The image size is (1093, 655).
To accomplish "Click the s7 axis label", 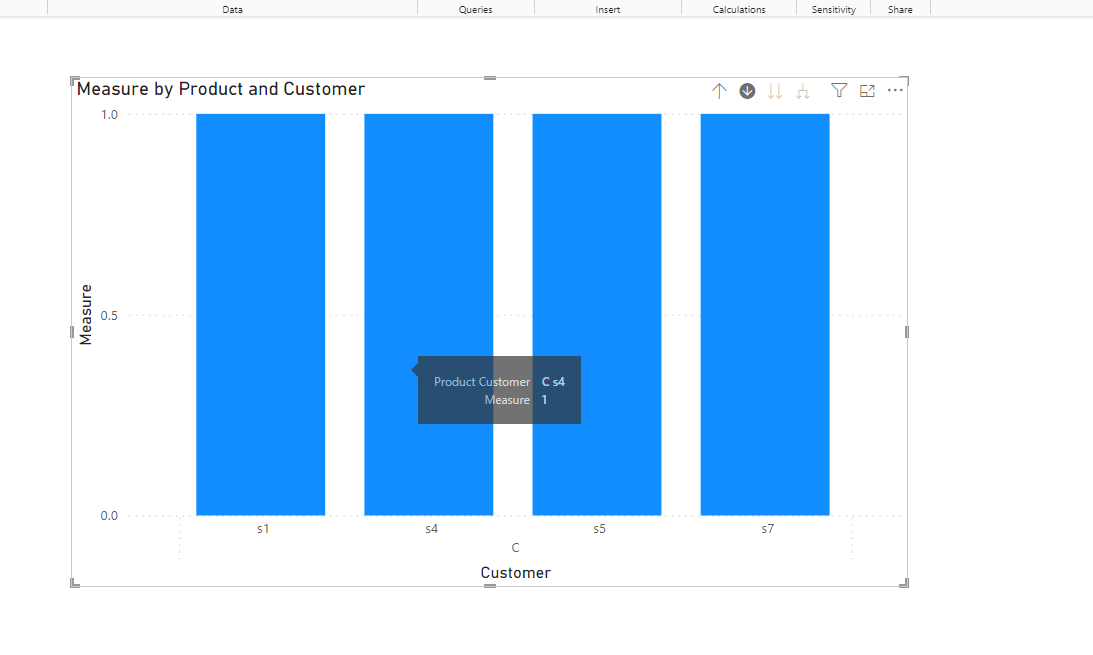I will 767,529.
